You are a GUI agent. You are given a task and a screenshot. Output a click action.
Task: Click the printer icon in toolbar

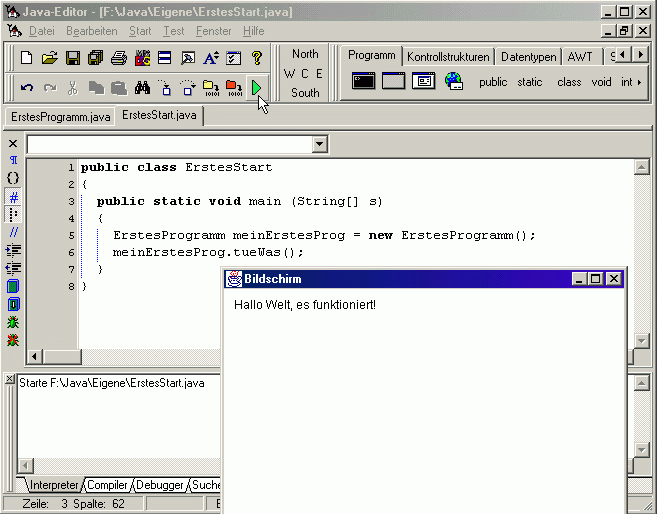[119, 58]
